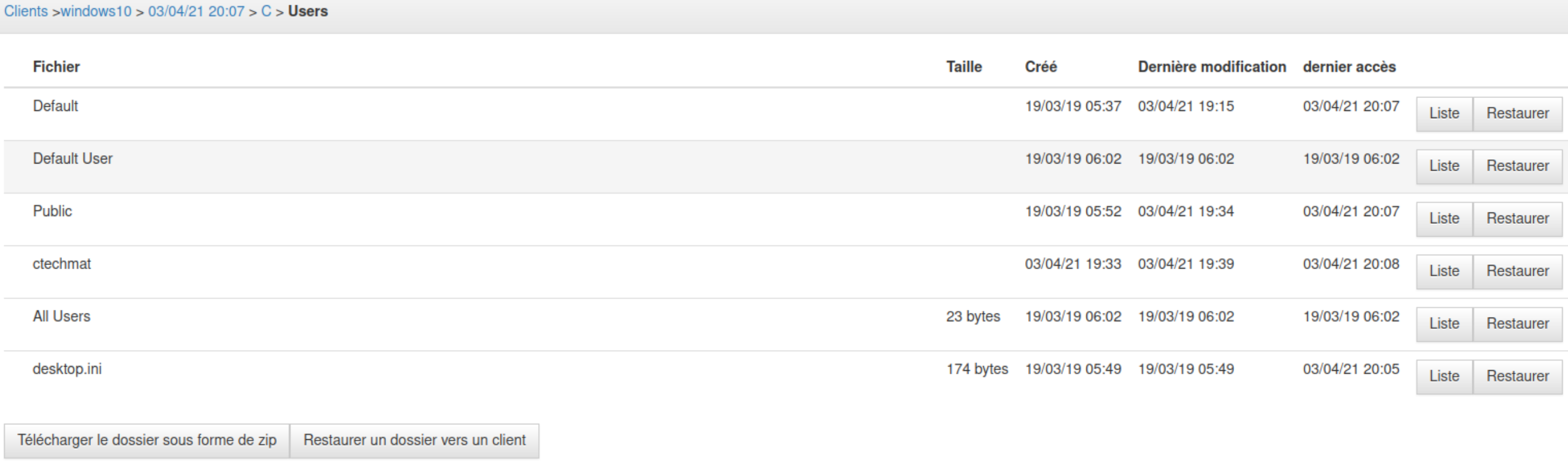Screen dimensions: 1568x464
Task: Select Liste for All Users
Action: (1444, 324)
